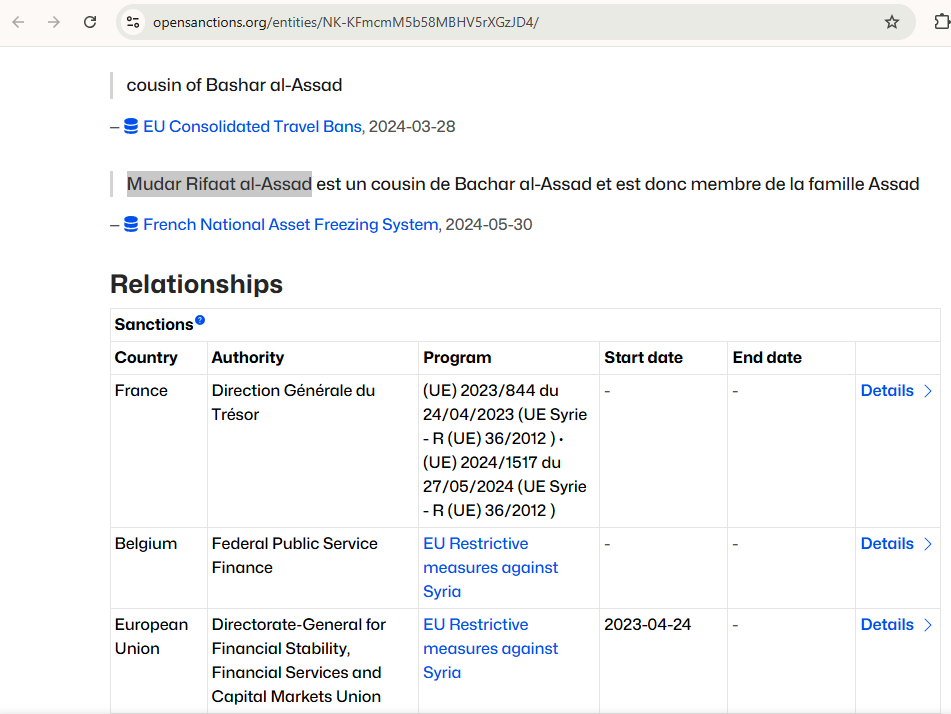Click the date 2024-03-28
This screenshot has width=951, height=714.
(x=412, y=126)
